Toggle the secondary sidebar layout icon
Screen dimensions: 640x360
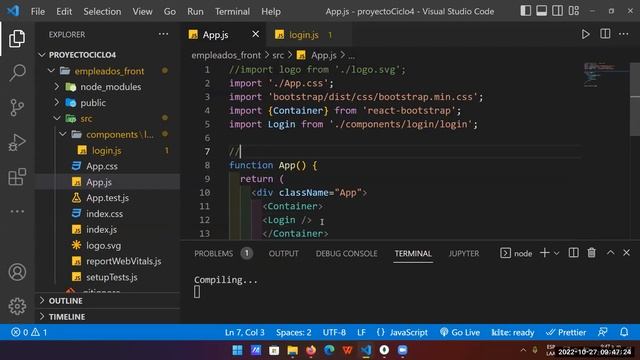tap(557, 11)
